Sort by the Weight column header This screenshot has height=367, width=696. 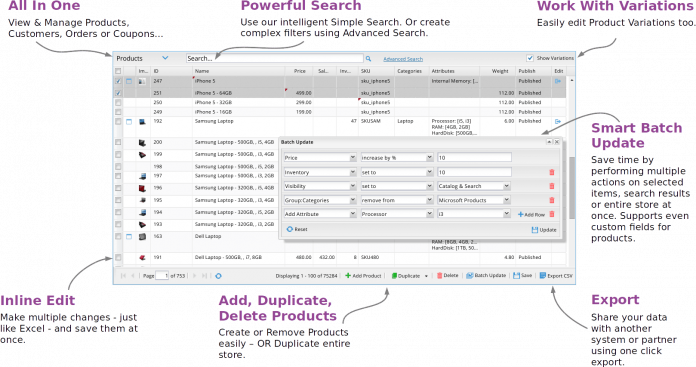498,71
